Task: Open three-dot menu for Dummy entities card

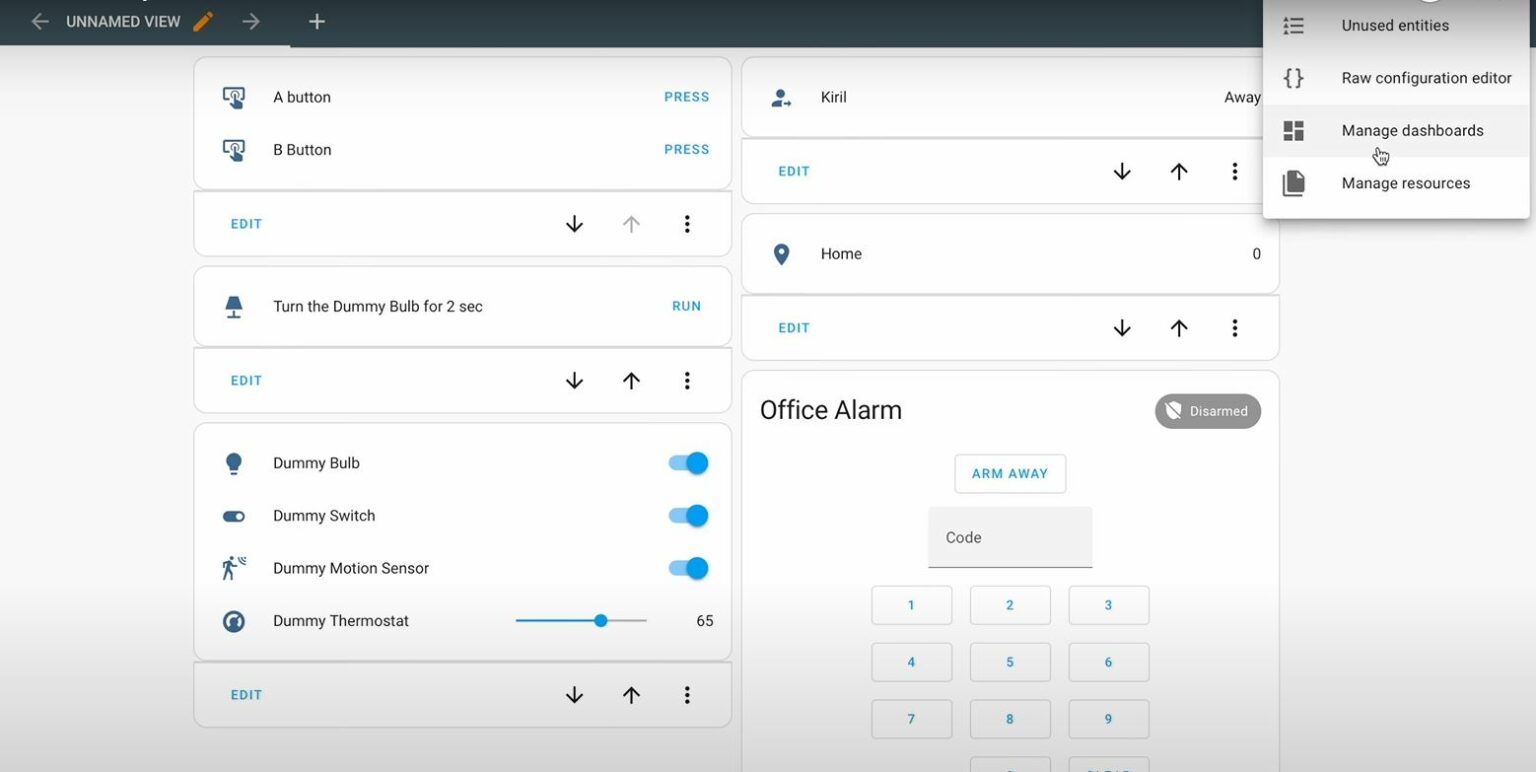Action: click(x=687, y=695)
